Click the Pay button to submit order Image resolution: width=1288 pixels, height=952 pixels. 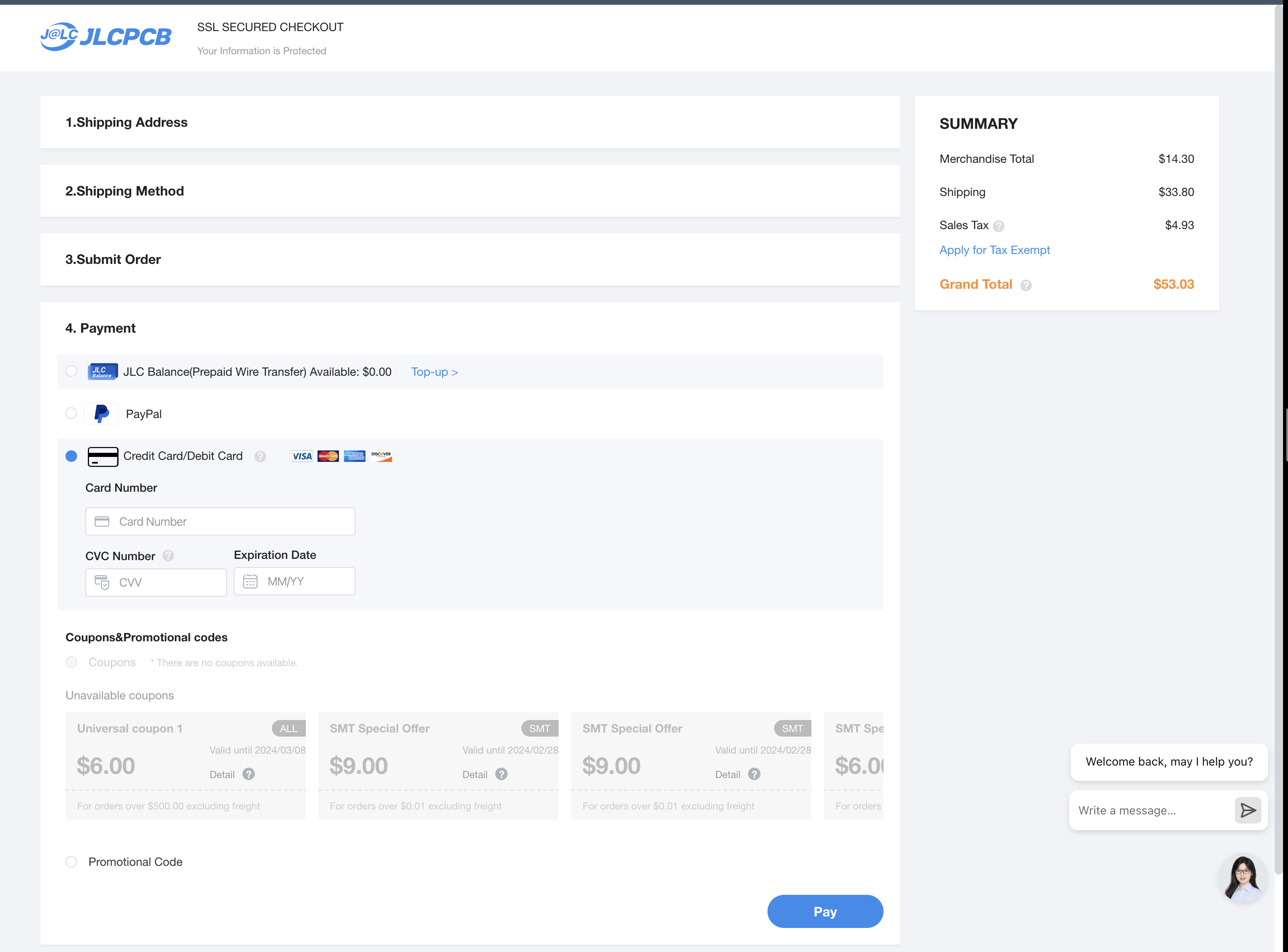click(x=825, y=911)
